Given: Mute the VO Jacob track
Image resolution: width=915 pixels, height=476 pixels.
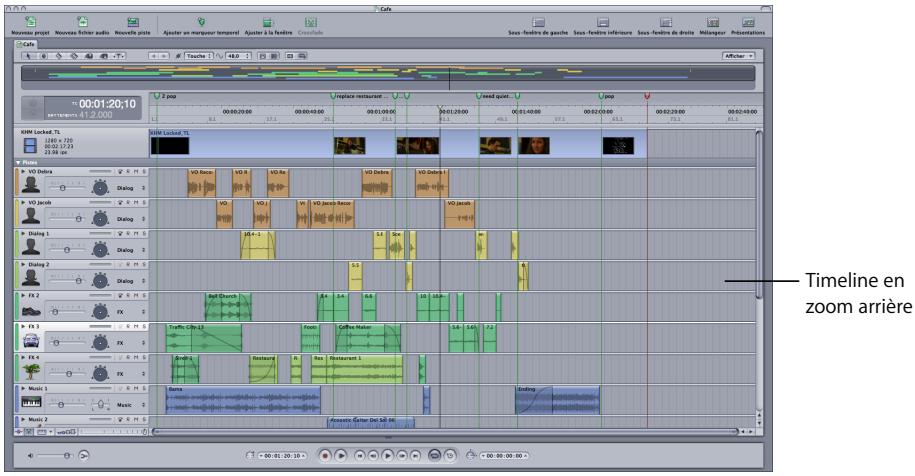Looking at the screenshot, I should click(x=136, y=202).
